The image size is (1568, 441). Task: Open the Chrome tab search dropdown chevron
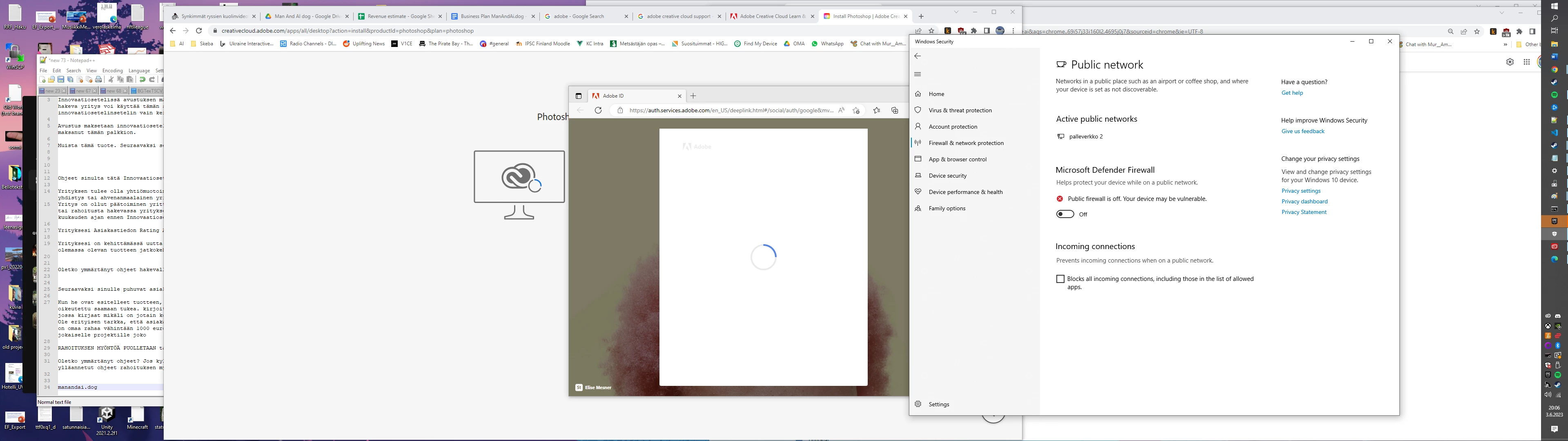955,13
